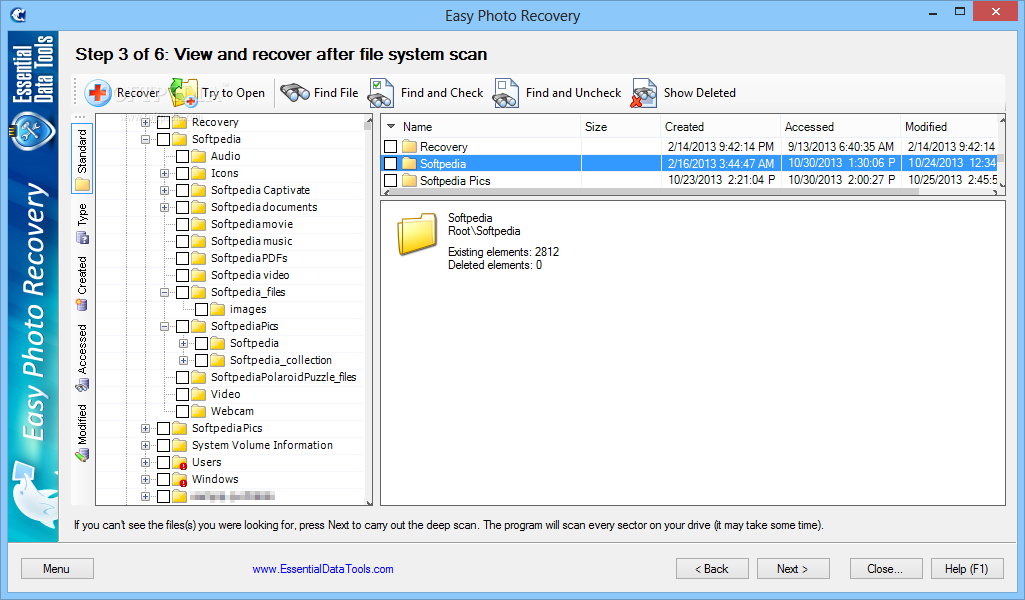Check the Recovery checkbox in file list
This screenshot has width=1025, height=600.
pos(391,146)
